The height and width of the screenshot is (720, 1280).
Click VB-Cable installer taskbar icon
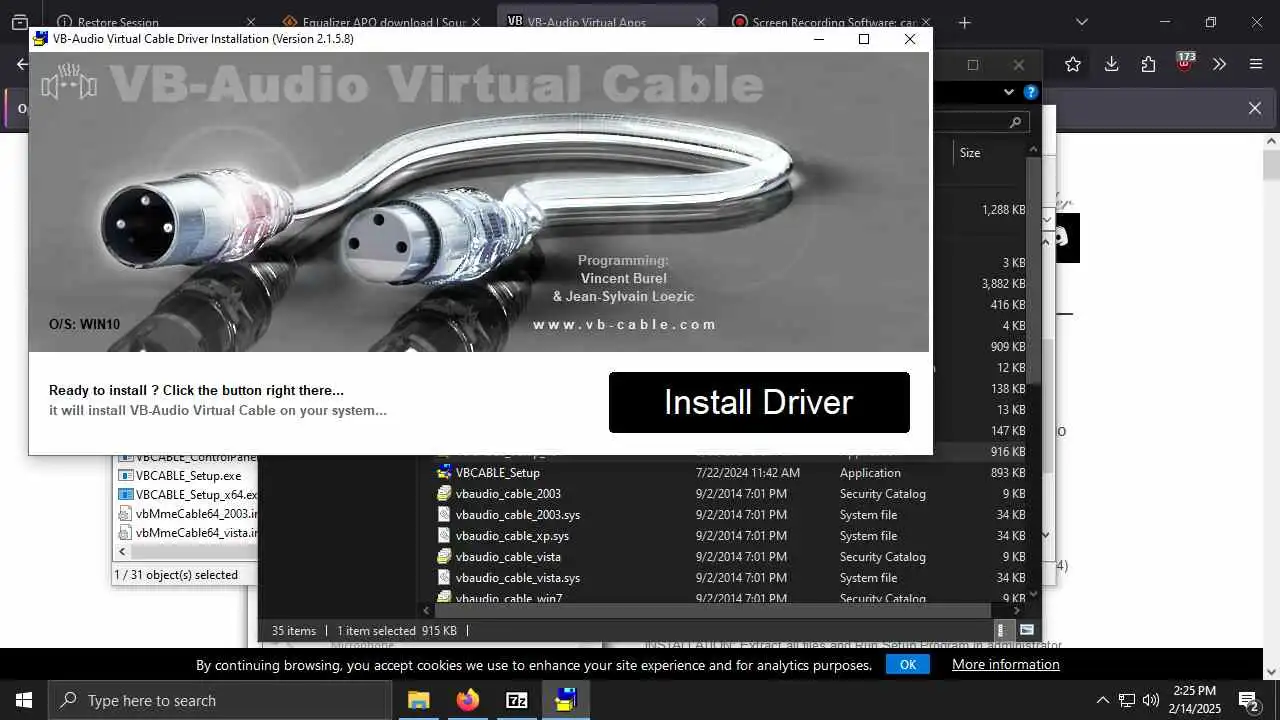[566, 700]
